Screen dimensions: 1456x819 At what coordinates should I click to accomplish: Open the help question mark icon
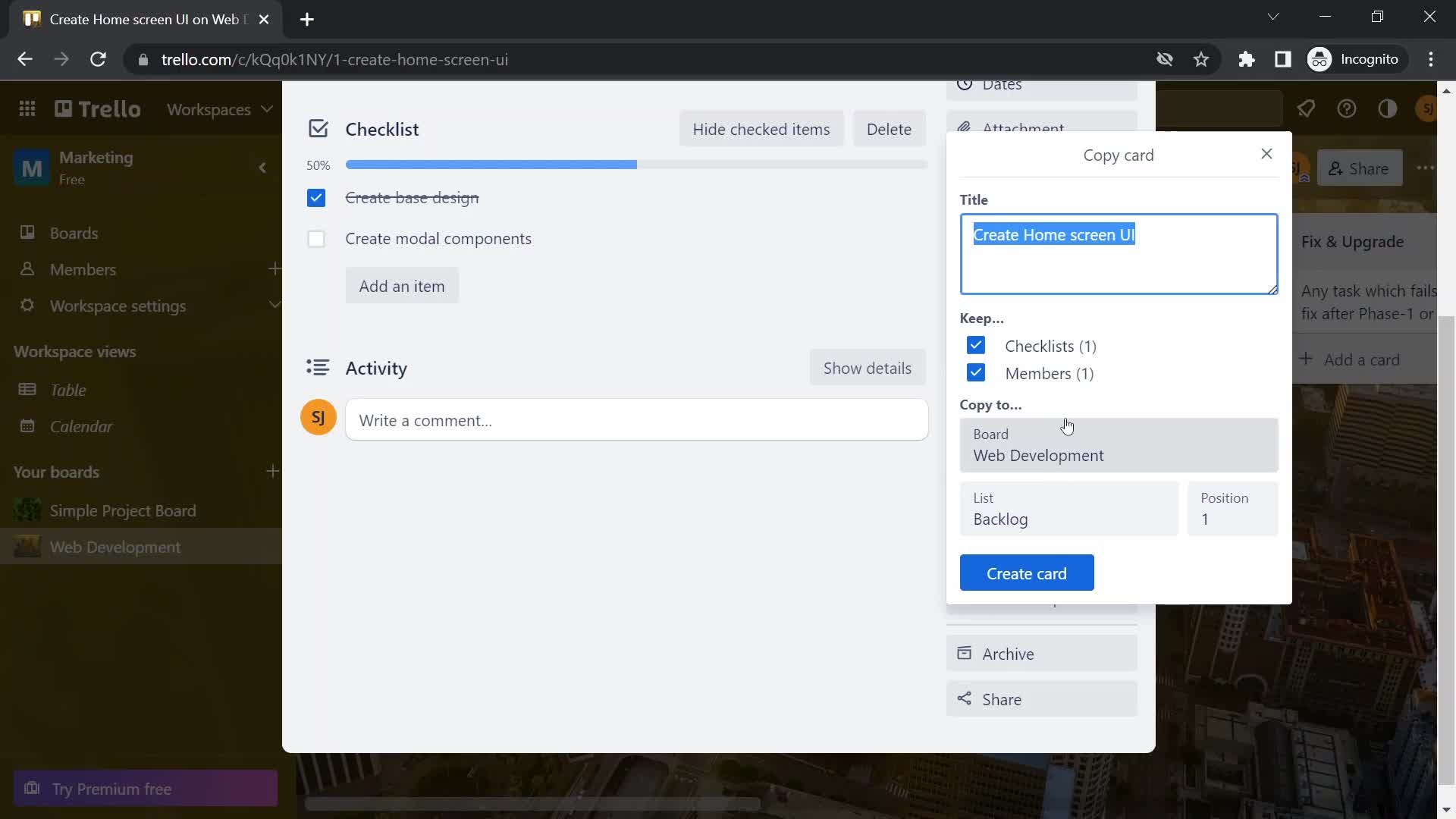(x=1347, y=108)
